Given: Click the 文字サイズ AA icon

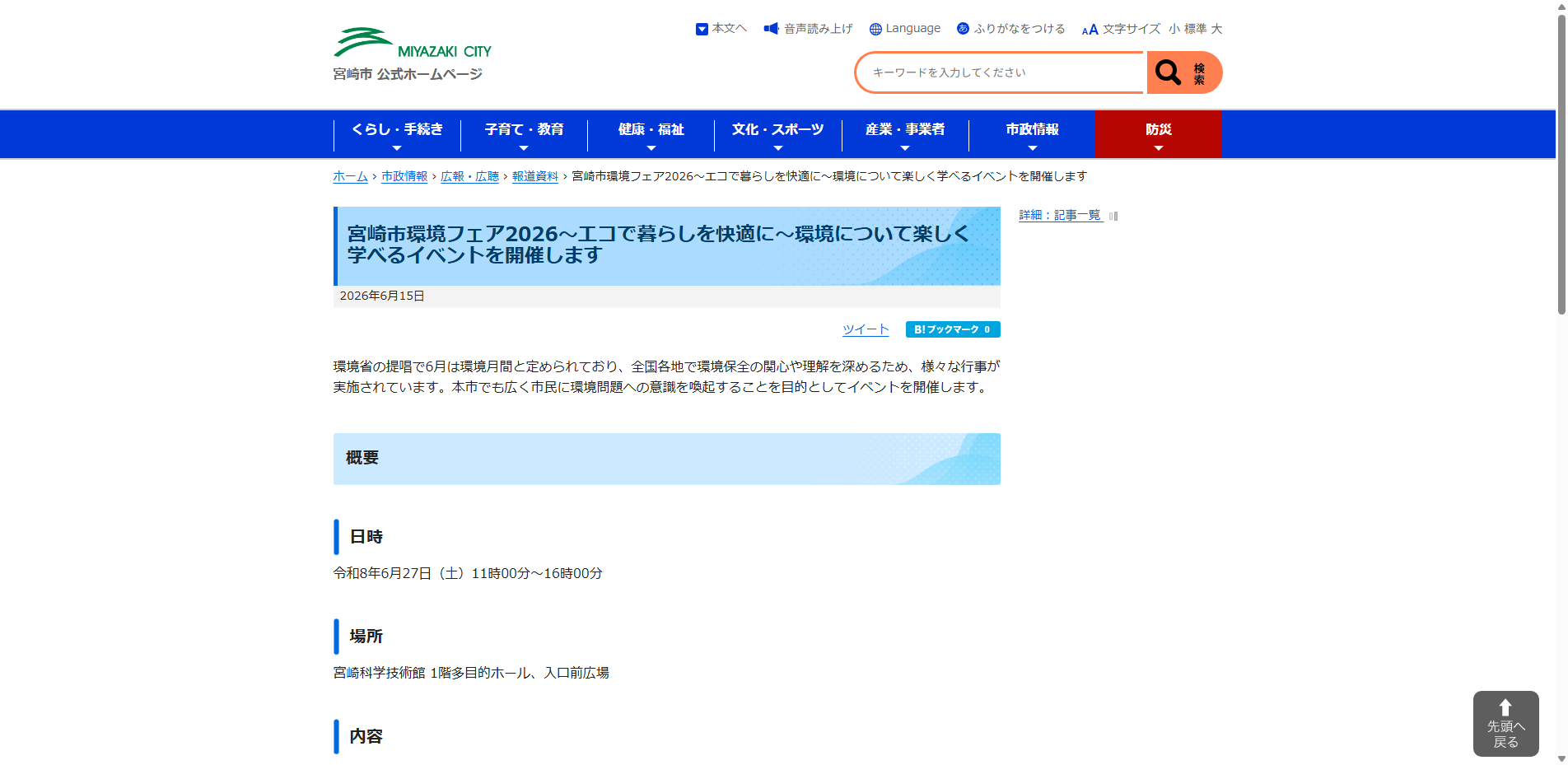Looking at the screenshot, I should (1090, 30).
